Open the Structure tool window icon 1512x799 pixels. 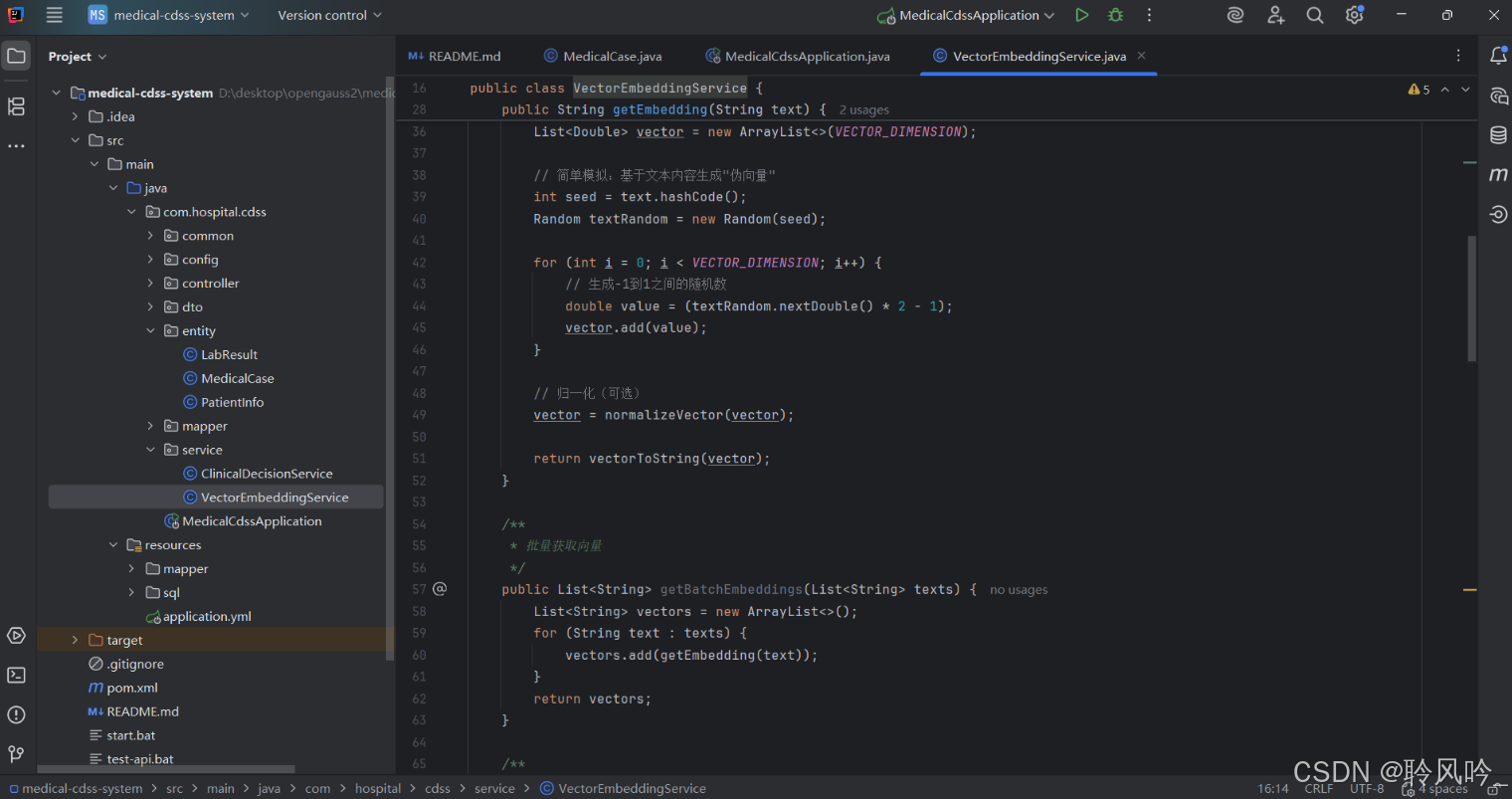point(16,105)
